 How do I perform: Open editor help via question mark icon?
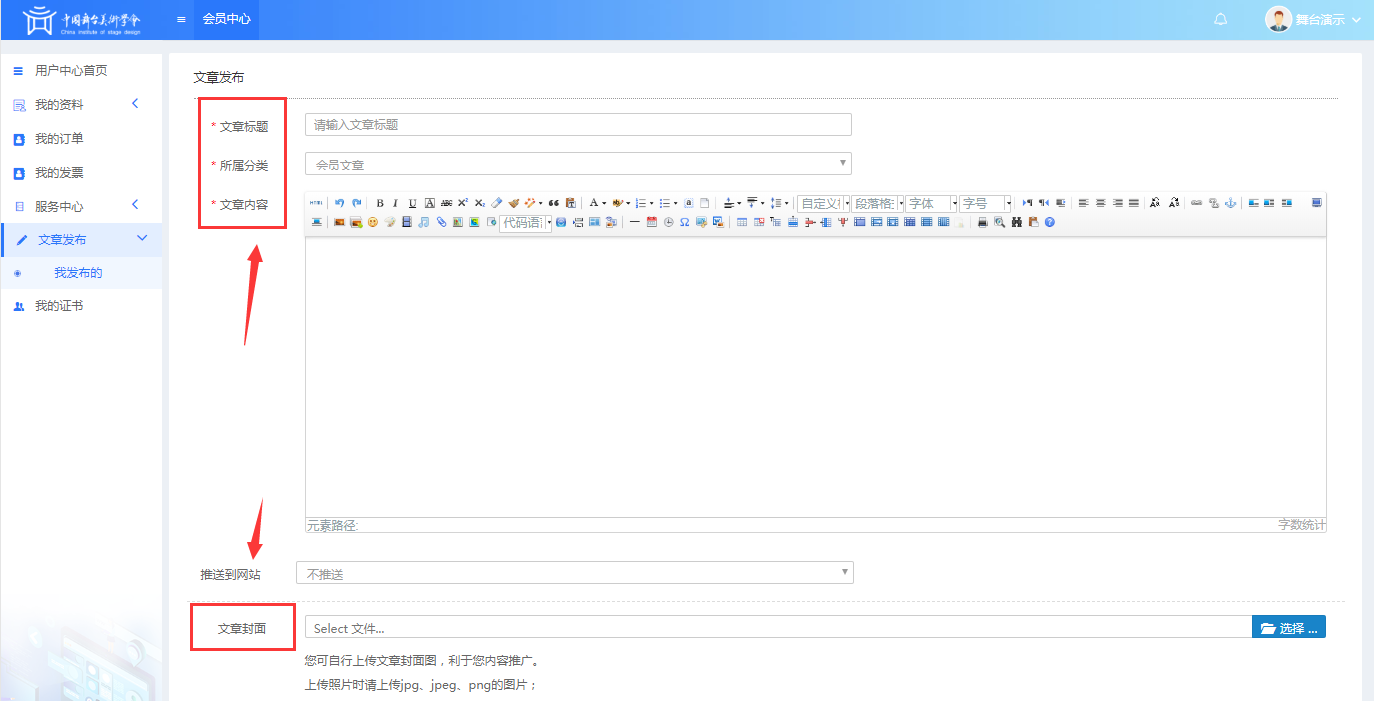pyautogui.click(x=1050, y=222)
